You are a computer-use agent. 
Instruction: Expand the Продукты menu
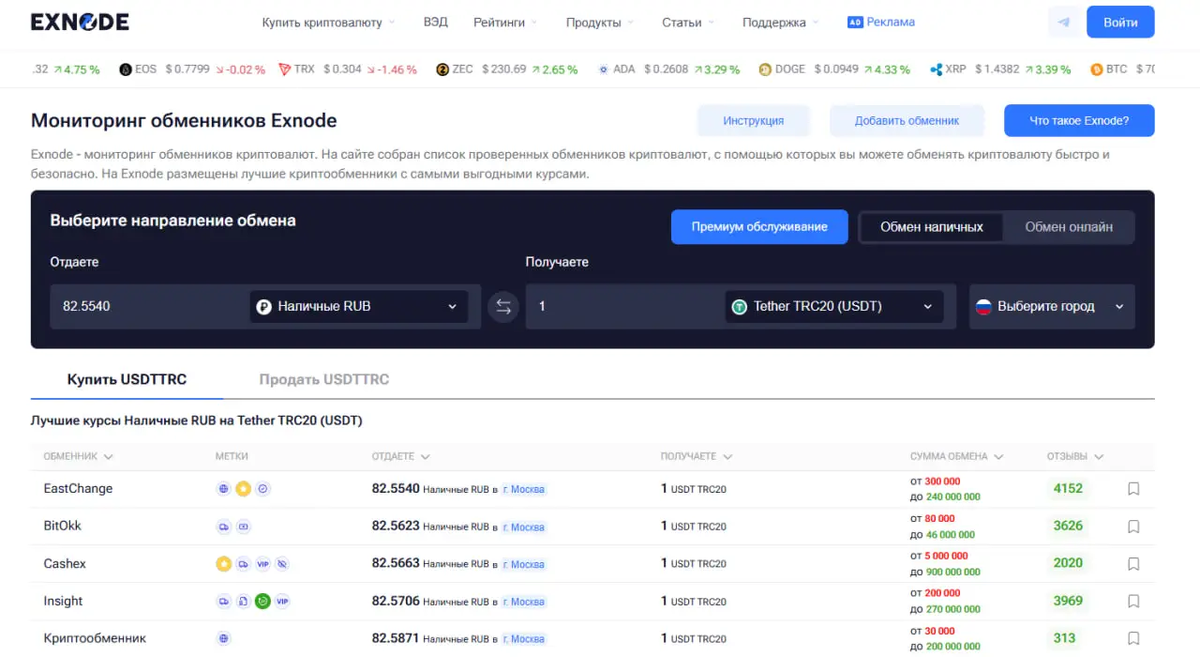click(600, 22)
